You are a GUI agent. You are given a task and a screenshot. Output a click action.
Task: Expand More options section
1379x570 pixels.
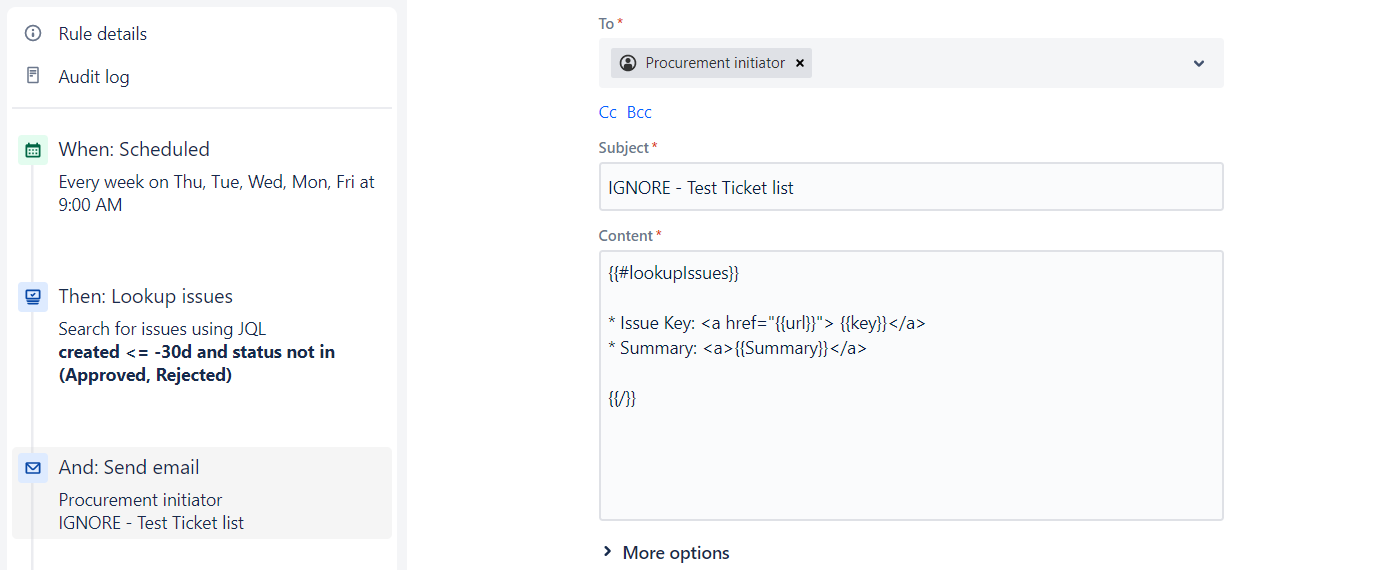point(666,553)
